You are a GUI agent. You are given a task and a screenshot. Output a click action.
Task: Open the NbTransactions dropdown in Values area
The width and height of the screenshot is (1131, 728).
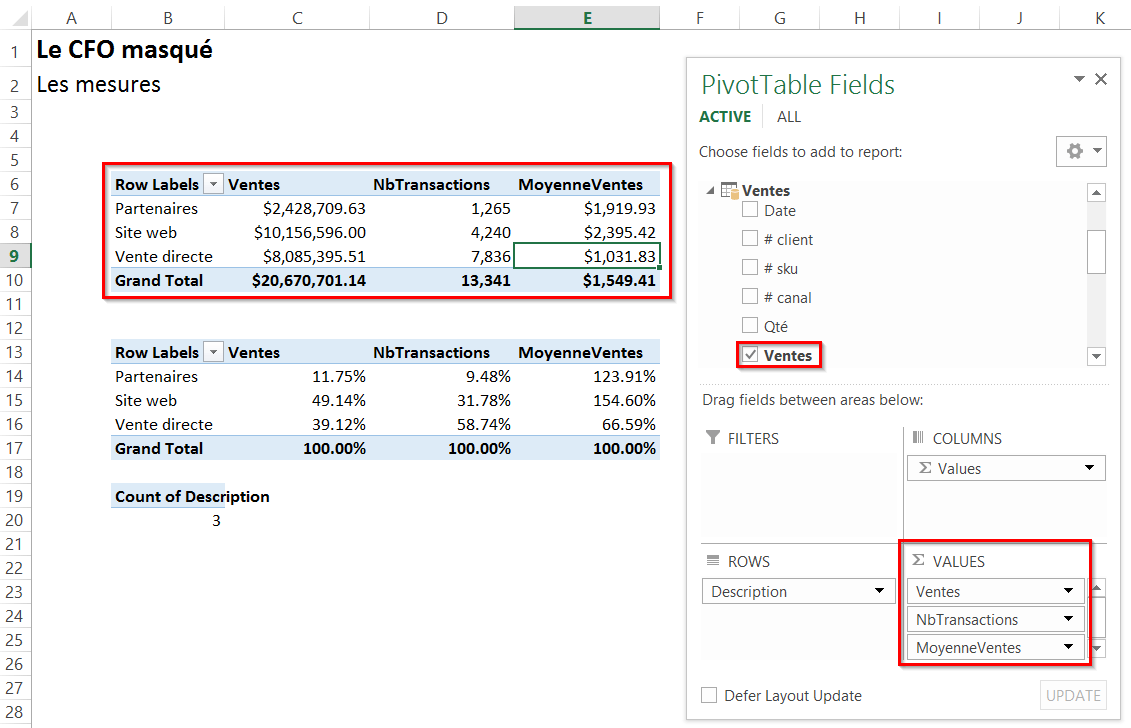coord(1068,619)
